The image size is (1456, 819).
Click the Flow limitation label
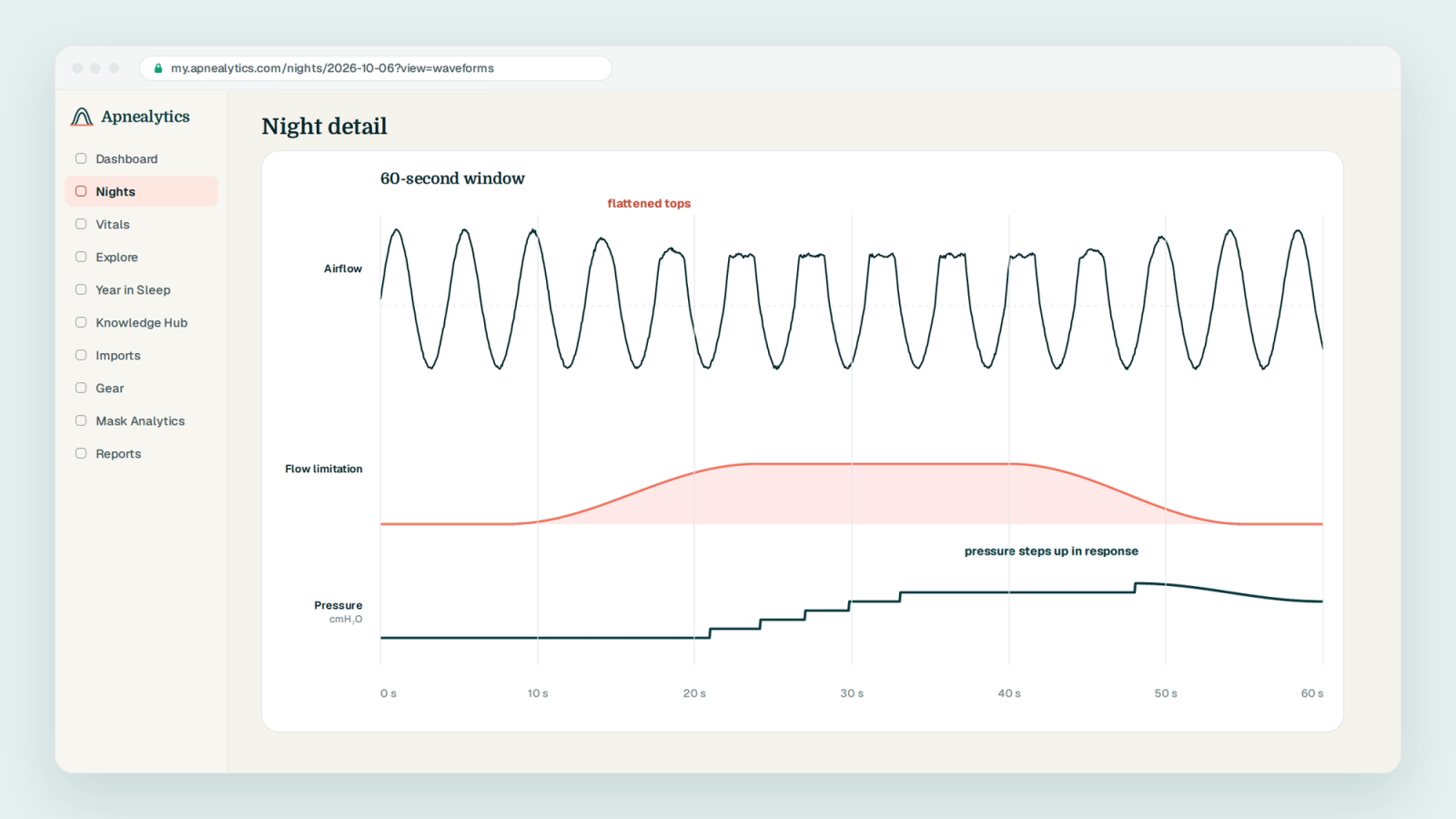324,469
